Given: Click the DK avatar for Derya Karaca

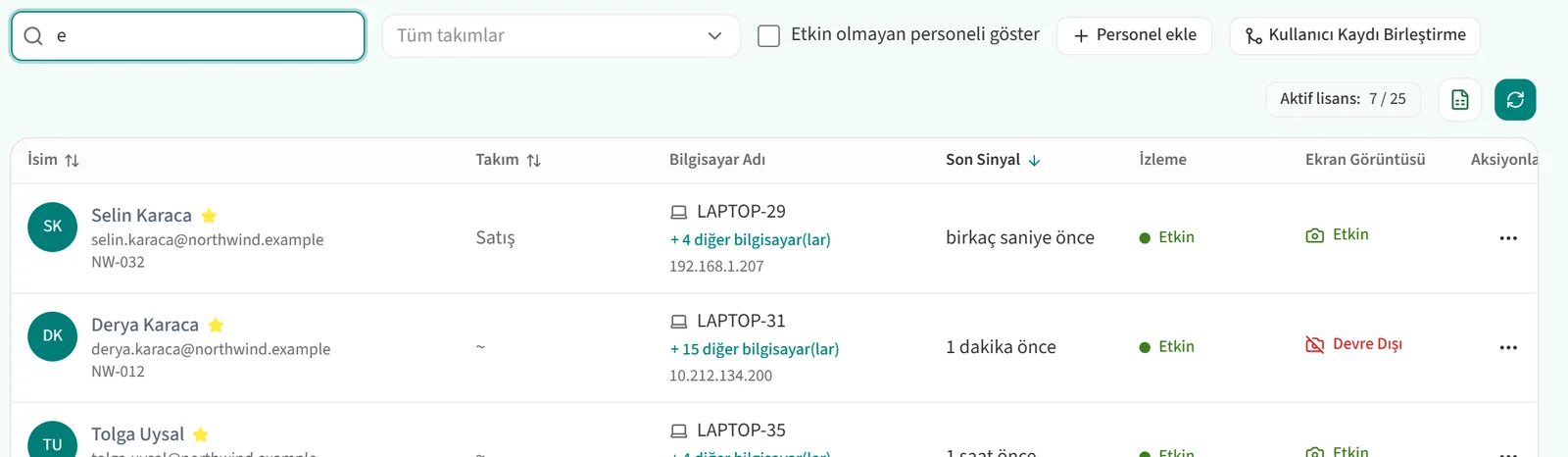Looking at the screenshot, I should click(x=52, y=336).
